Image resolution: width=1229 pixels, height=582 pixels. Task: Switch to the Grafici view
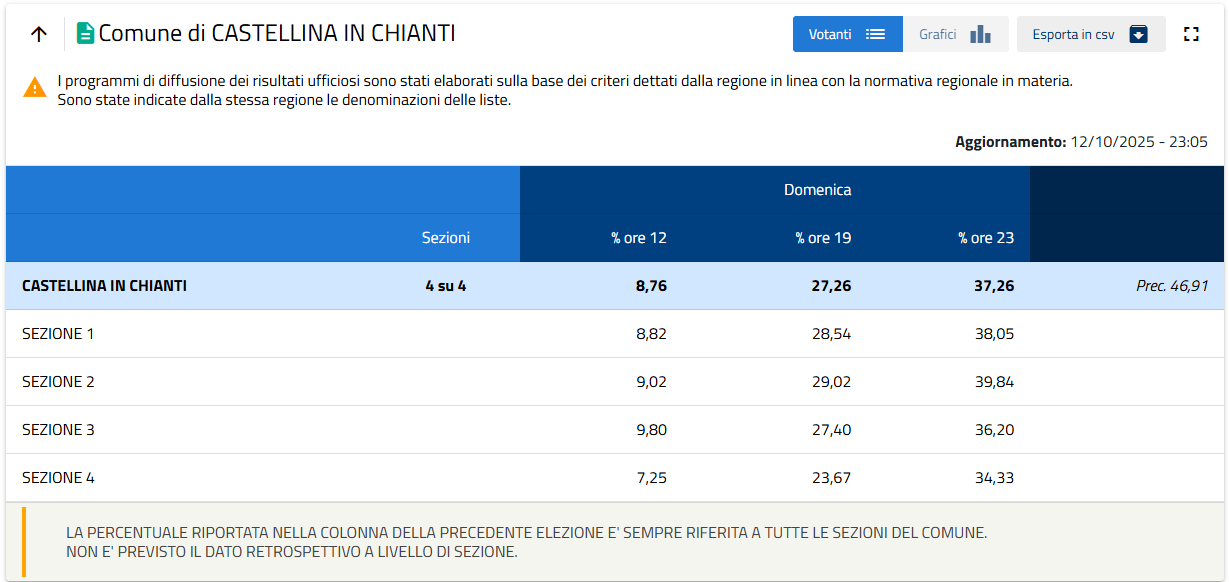pos(938,34)
